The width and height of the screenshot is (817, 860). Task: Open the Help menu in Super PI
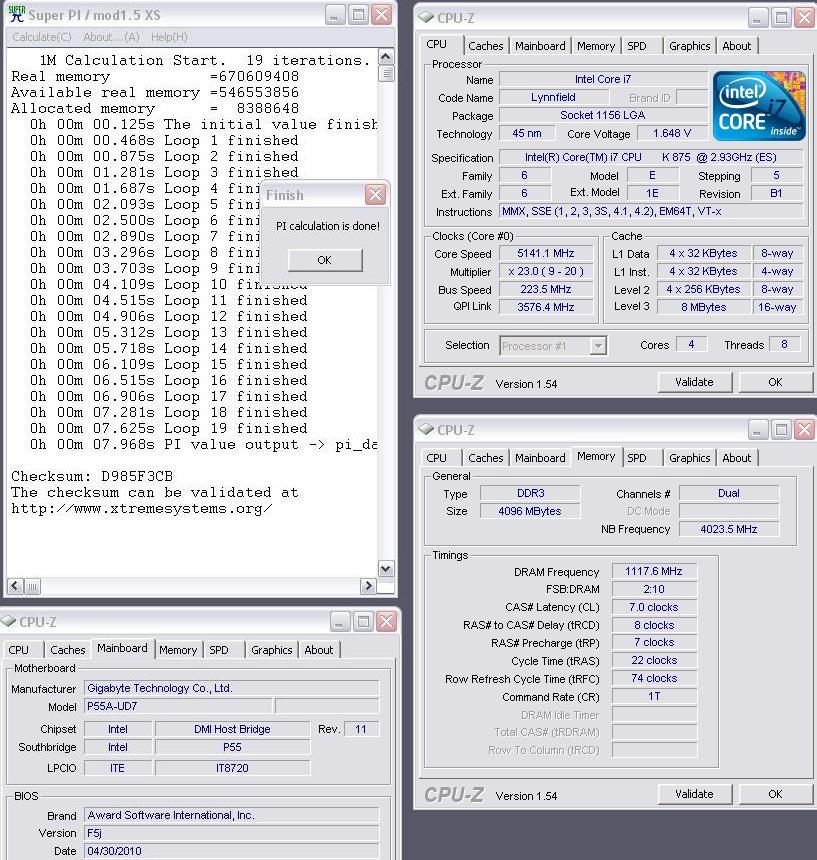pyautogui.click(x=169, y=37)
